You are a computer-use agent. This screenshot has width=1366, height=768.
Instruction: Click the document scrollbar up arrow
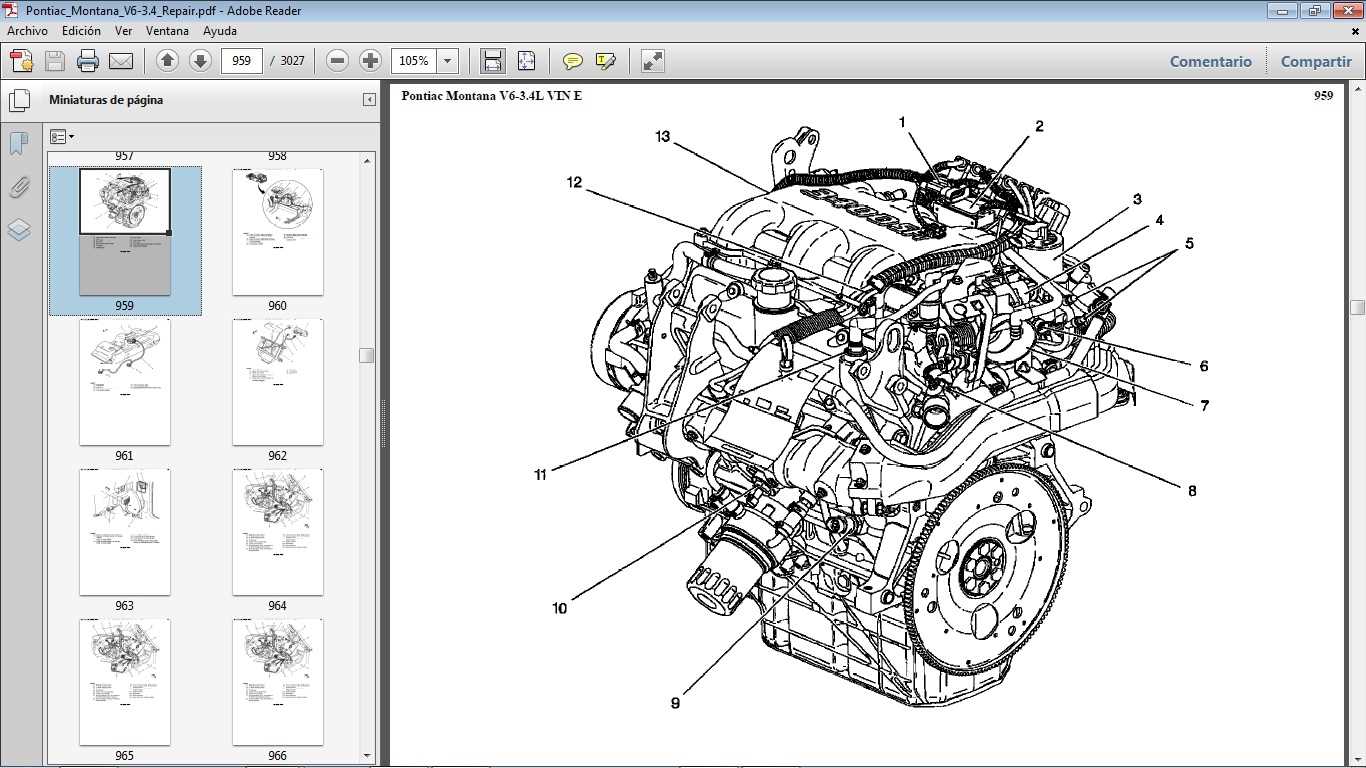[x=1357, y=90]
